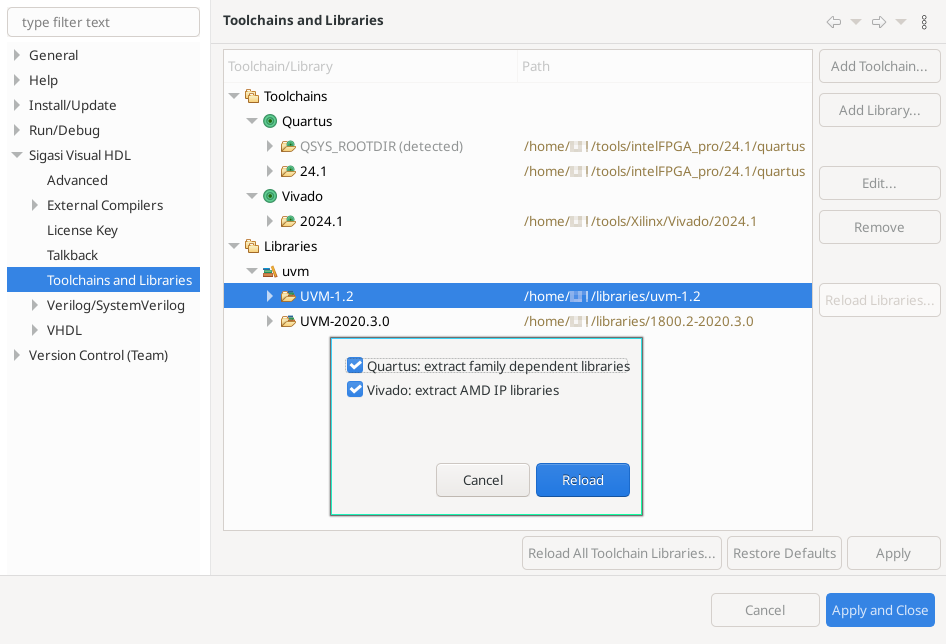Collapse the Sigasi Visual HDL category
The image size is (946, 644).
[x=17, y=155]
